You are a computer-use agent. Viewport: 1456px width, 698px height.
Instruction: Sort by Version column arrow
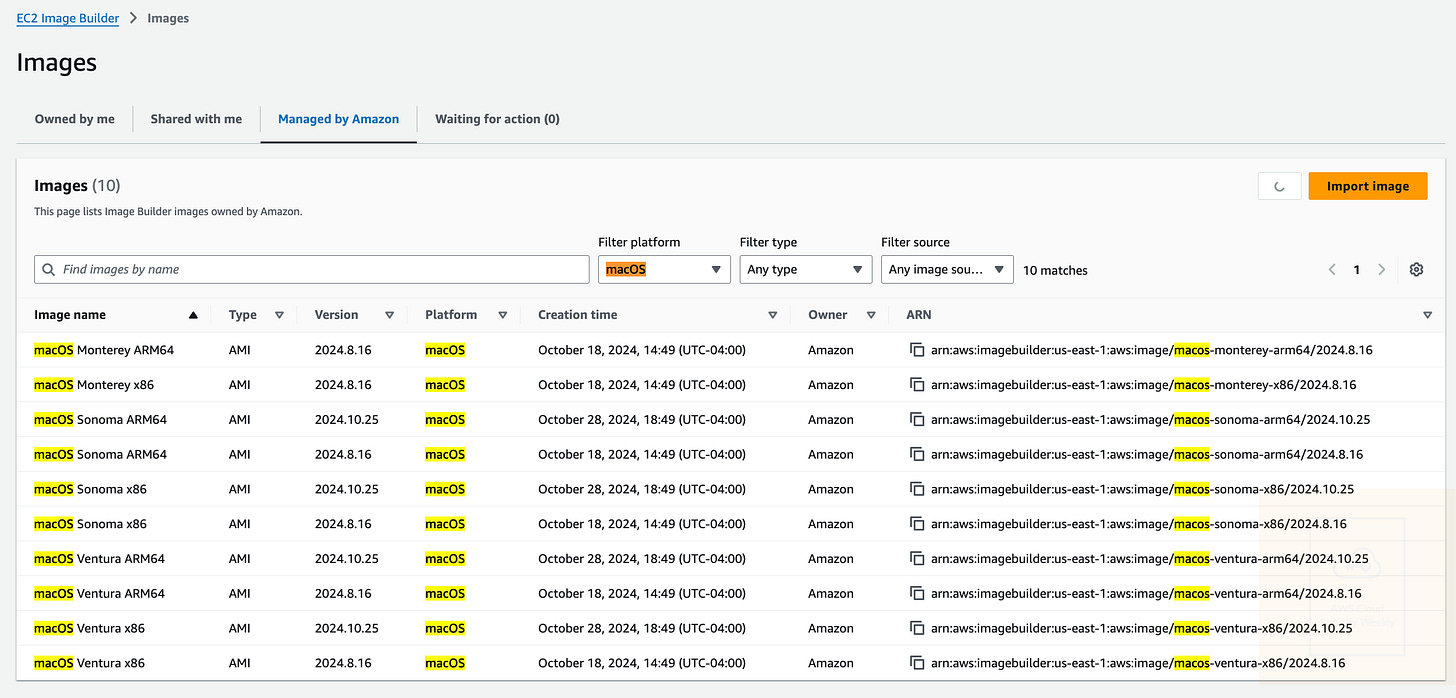click(x=389, y=315)
